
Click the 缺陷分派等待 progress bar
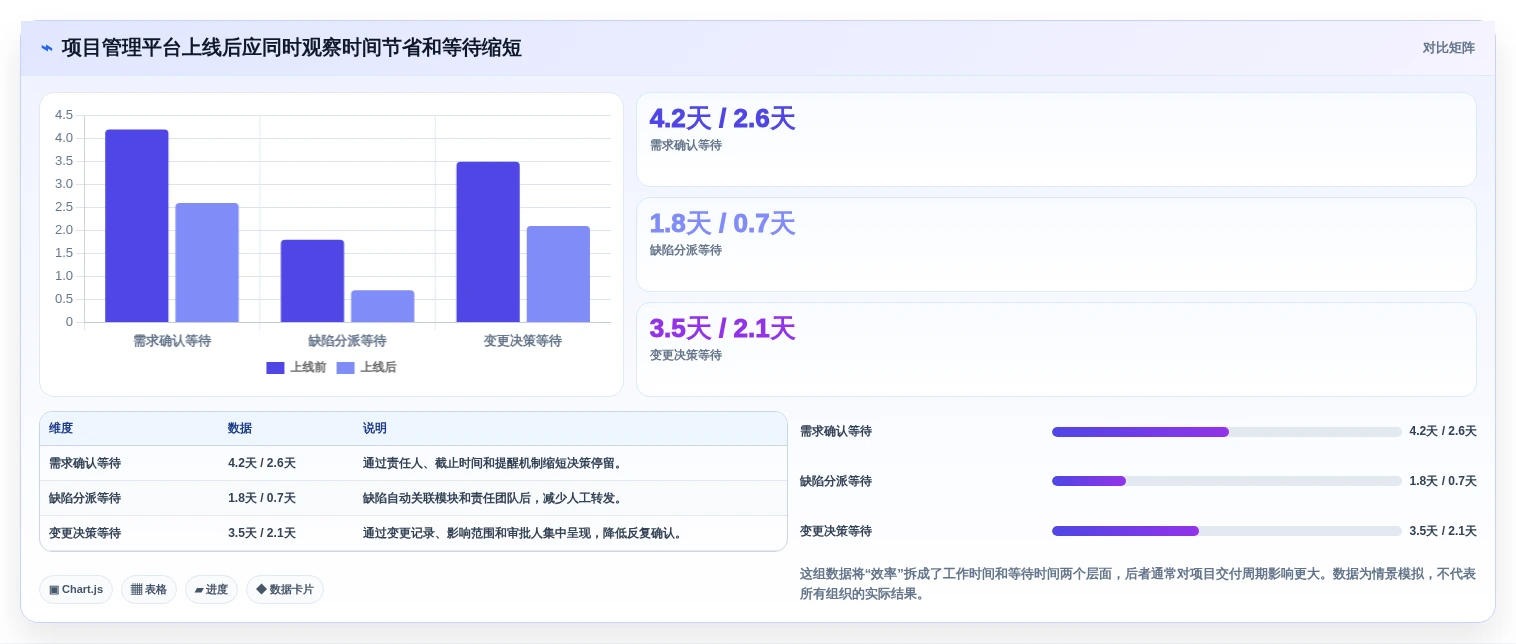(1226, 481)
